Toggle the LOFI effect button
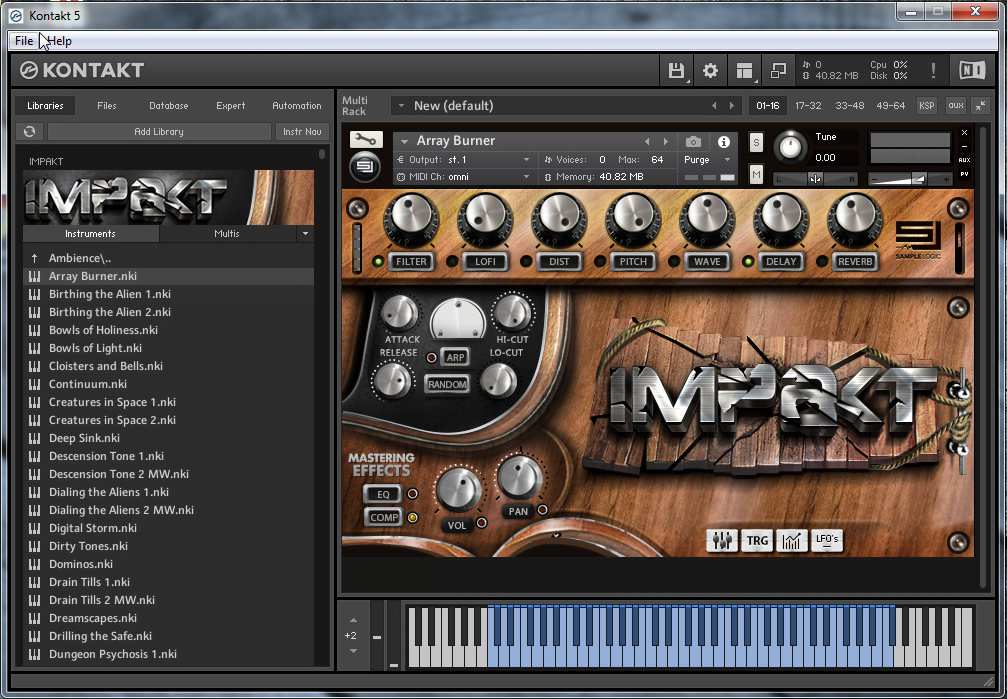 tap(485, 261)
